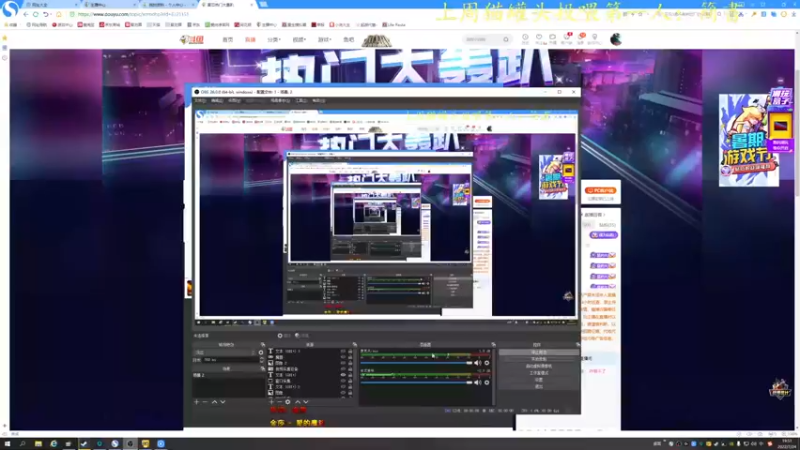Open Douyu games dropdown in site nav

pyautogui.click(x=324, y=39)
